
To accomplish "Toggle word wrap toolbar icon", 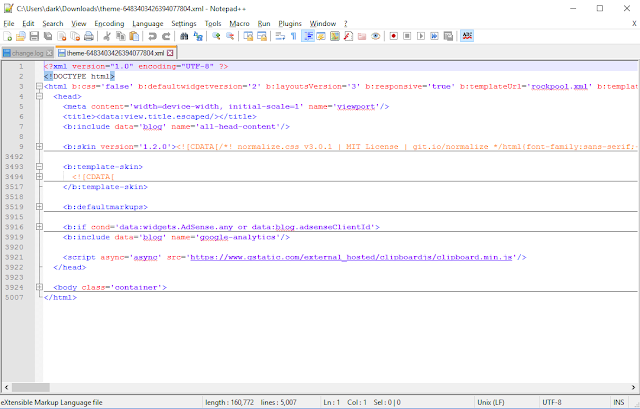I will pyautogui.click(x=280, y=36).
